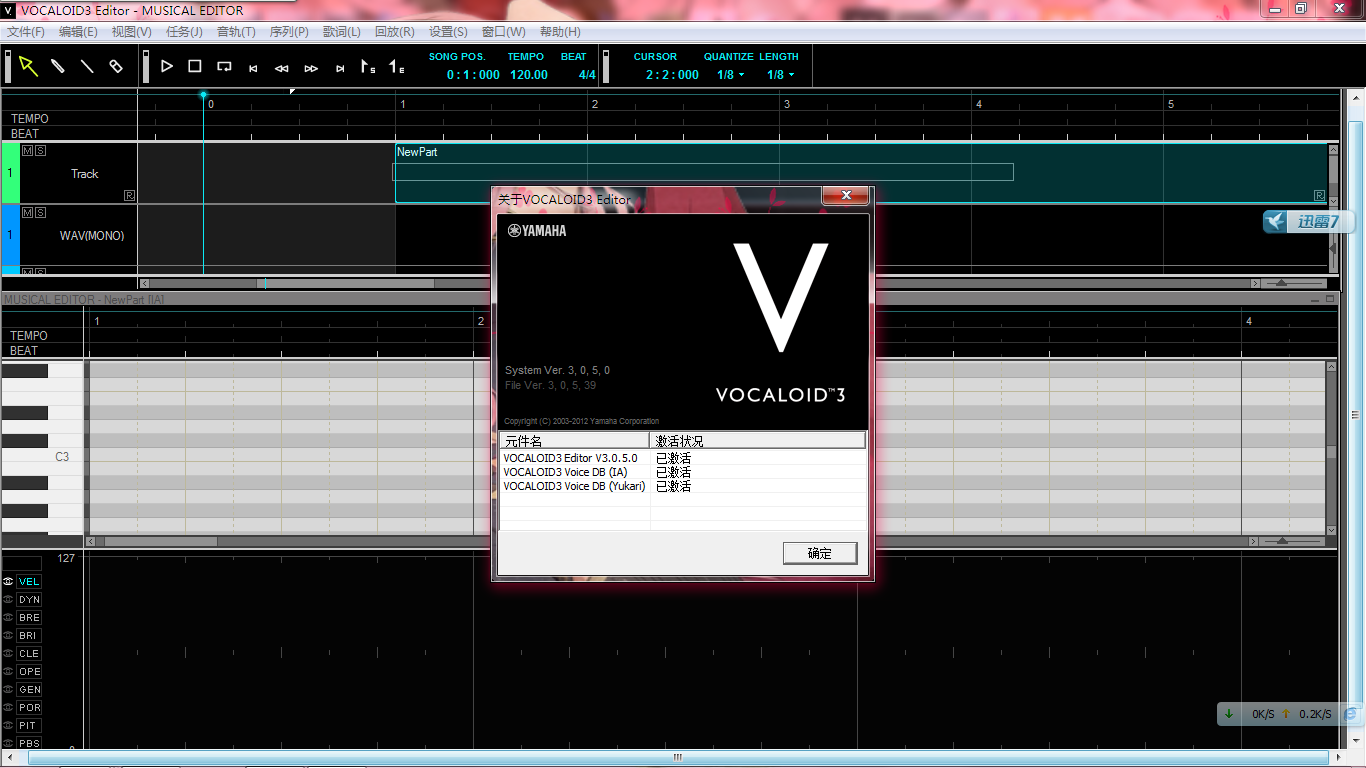
Task: Mute the WAV(MONO) track
Action: (27, 212)
